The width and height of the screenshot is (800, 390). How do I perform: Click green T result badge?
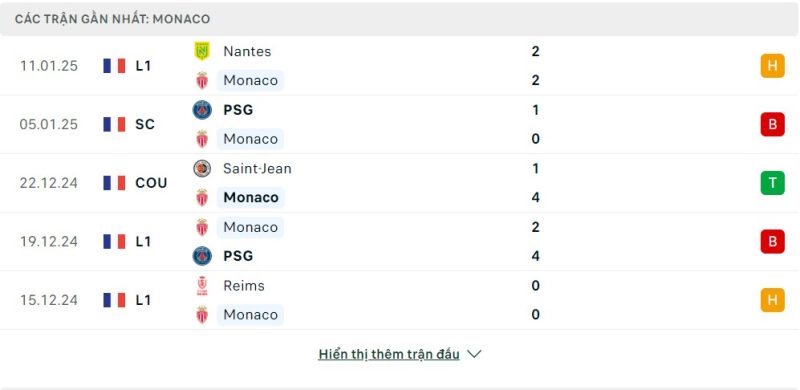point(772,183)
